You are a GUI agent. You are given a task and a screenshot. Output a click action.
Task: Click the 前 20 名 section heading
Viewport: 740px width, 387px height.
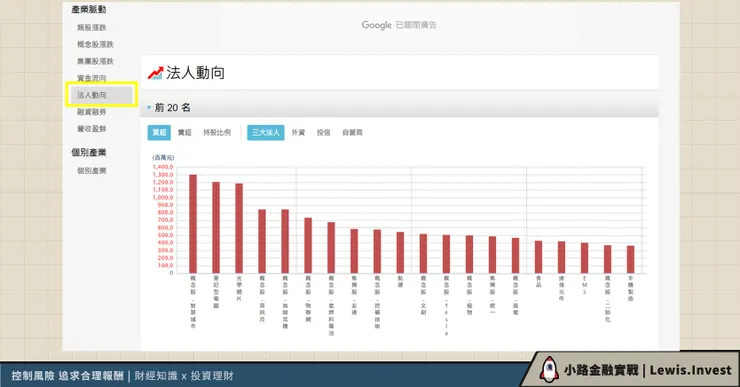tap(173, 108)
